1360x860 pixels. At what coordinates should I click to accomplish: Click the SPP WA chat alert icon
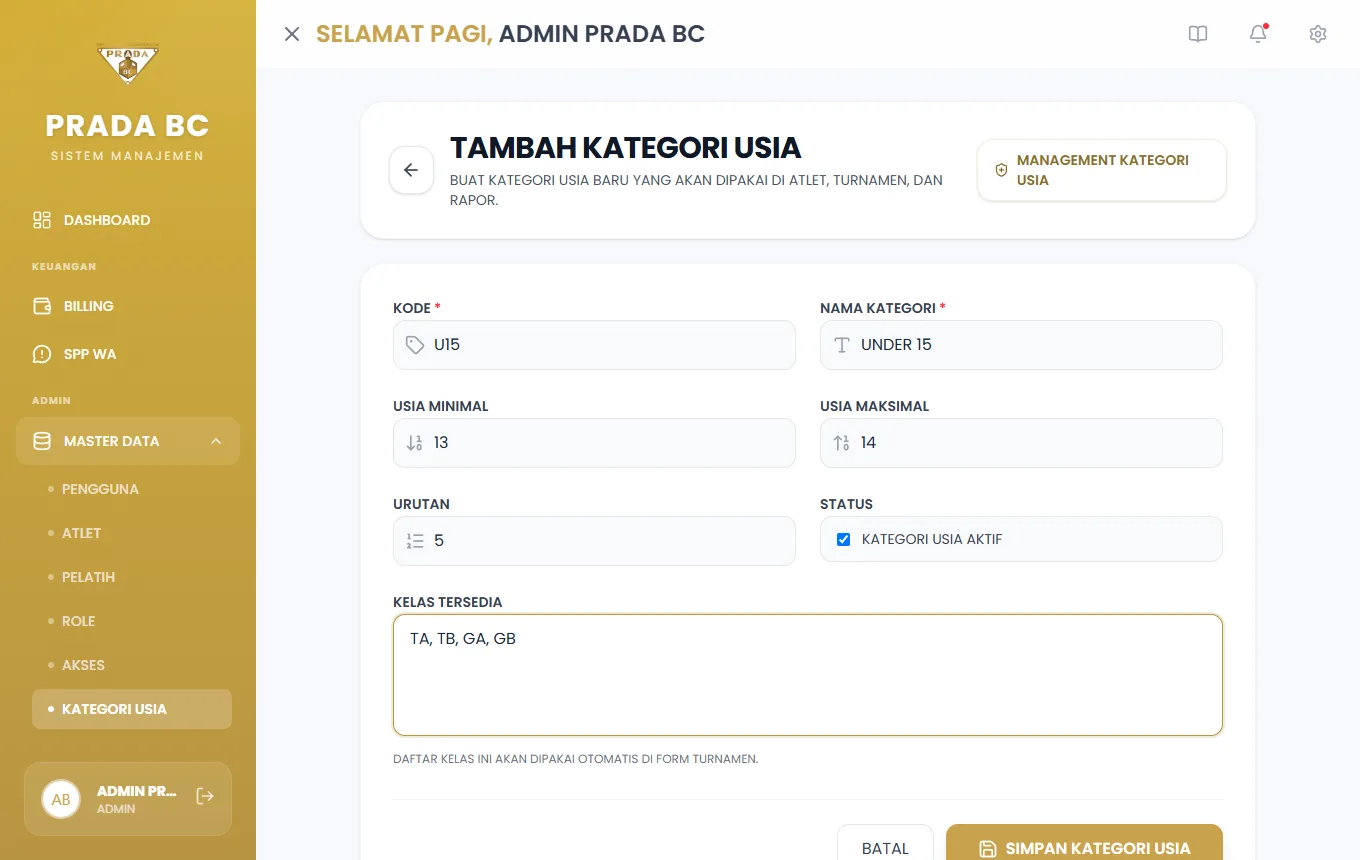(42, 354)
